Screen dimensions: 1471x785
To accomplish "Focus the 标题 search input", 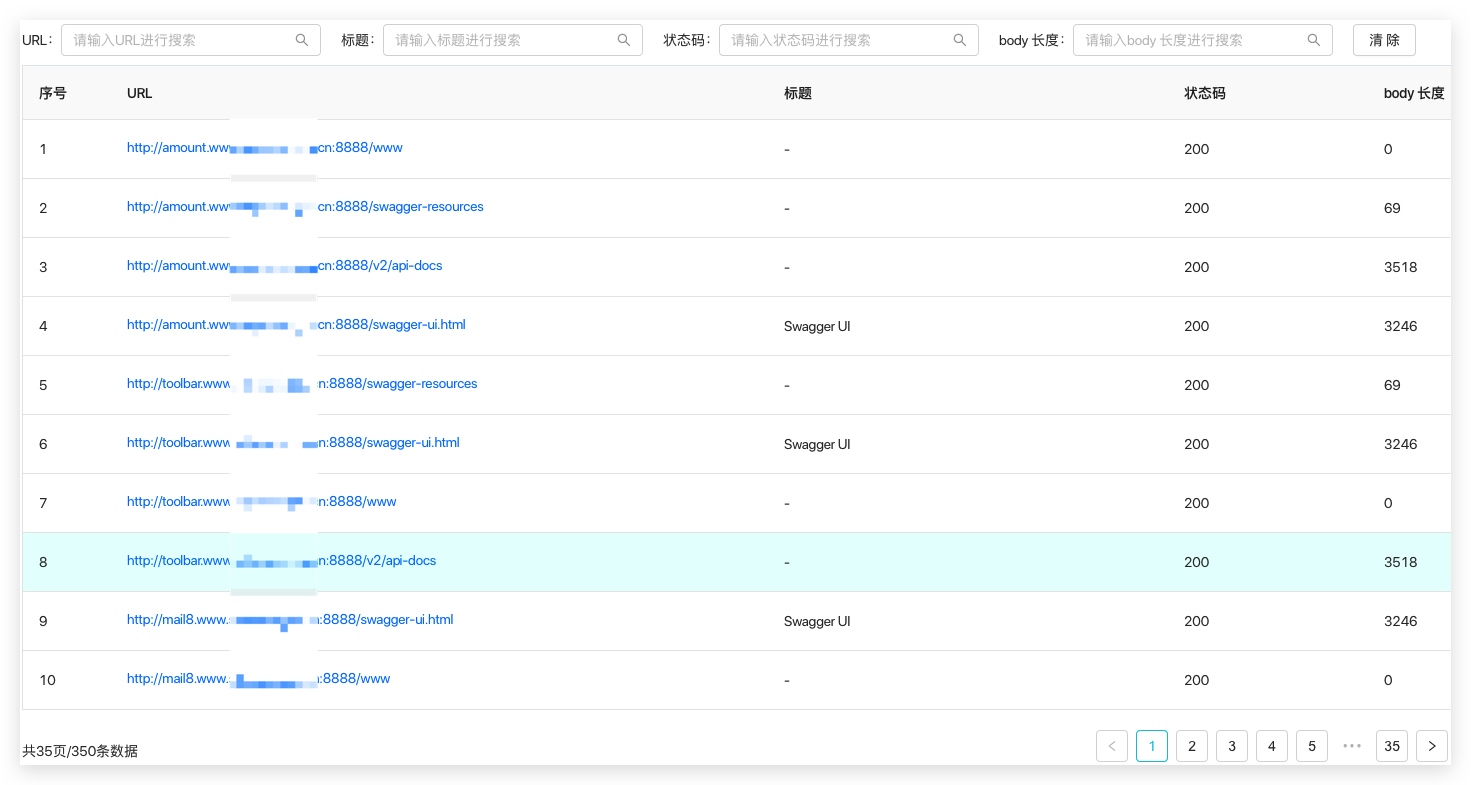I will pos(513,40).
